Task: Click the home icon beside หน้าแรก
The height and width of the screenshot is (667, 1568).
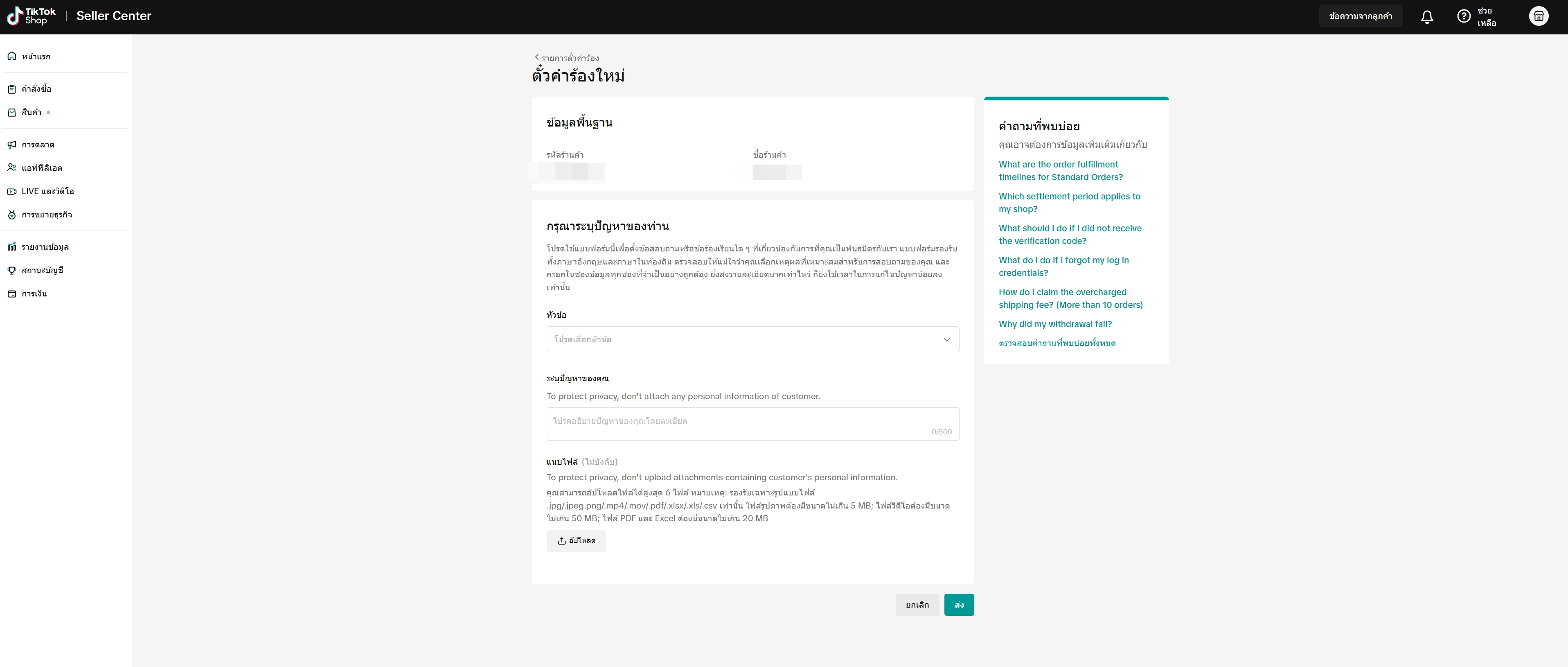Action: 11,57
